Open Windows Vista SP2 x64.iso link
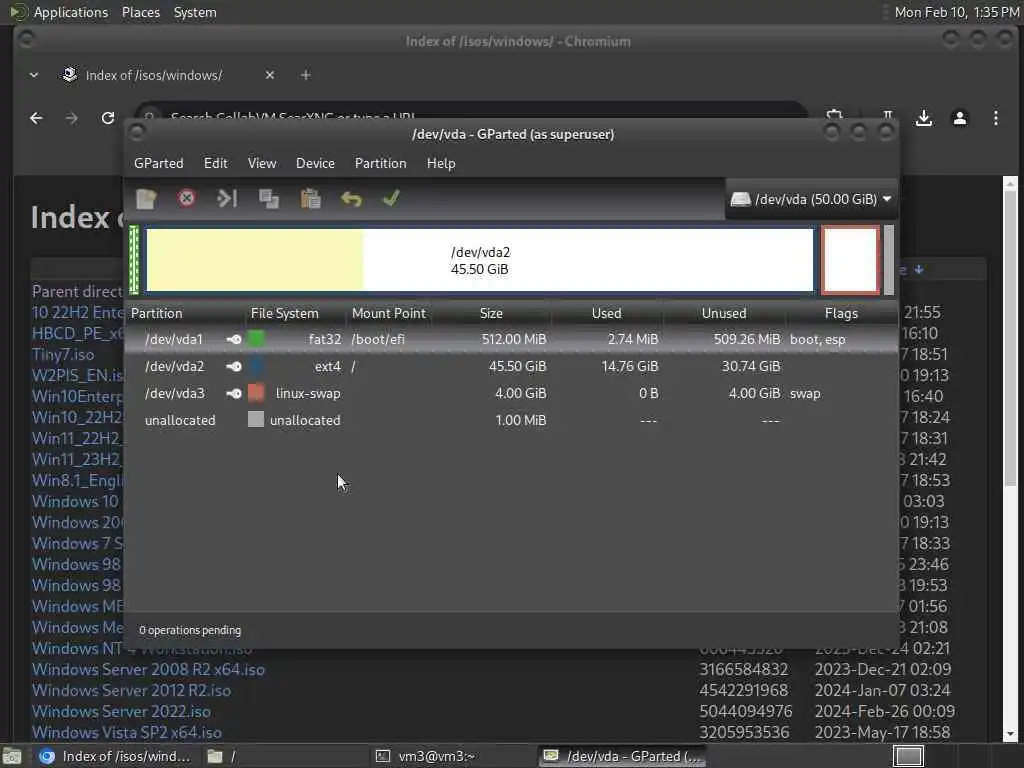The image size is (1024, 768). pos(127,732)
